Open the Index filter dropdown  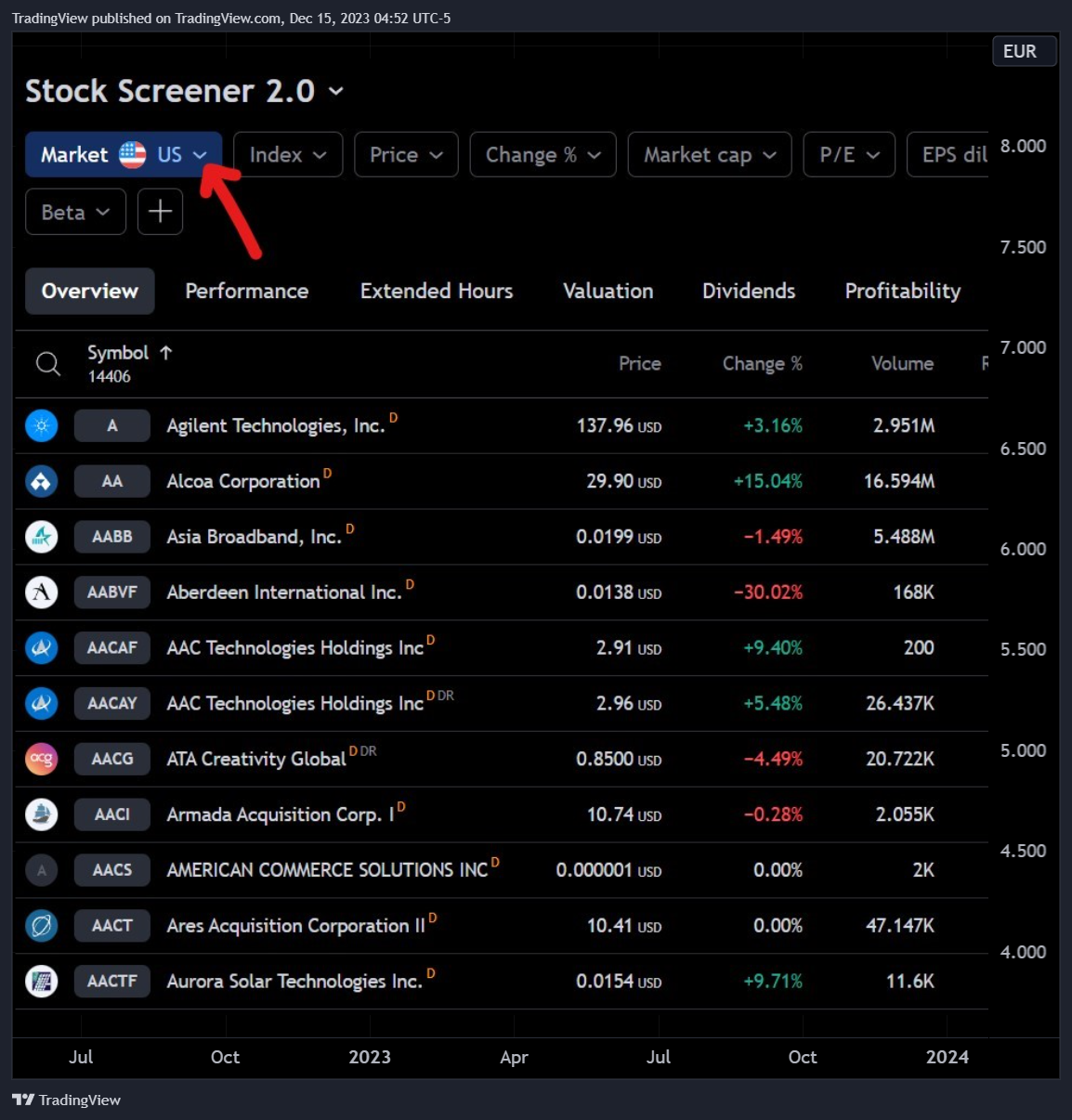pyautogui.click(x=288, y=154)
